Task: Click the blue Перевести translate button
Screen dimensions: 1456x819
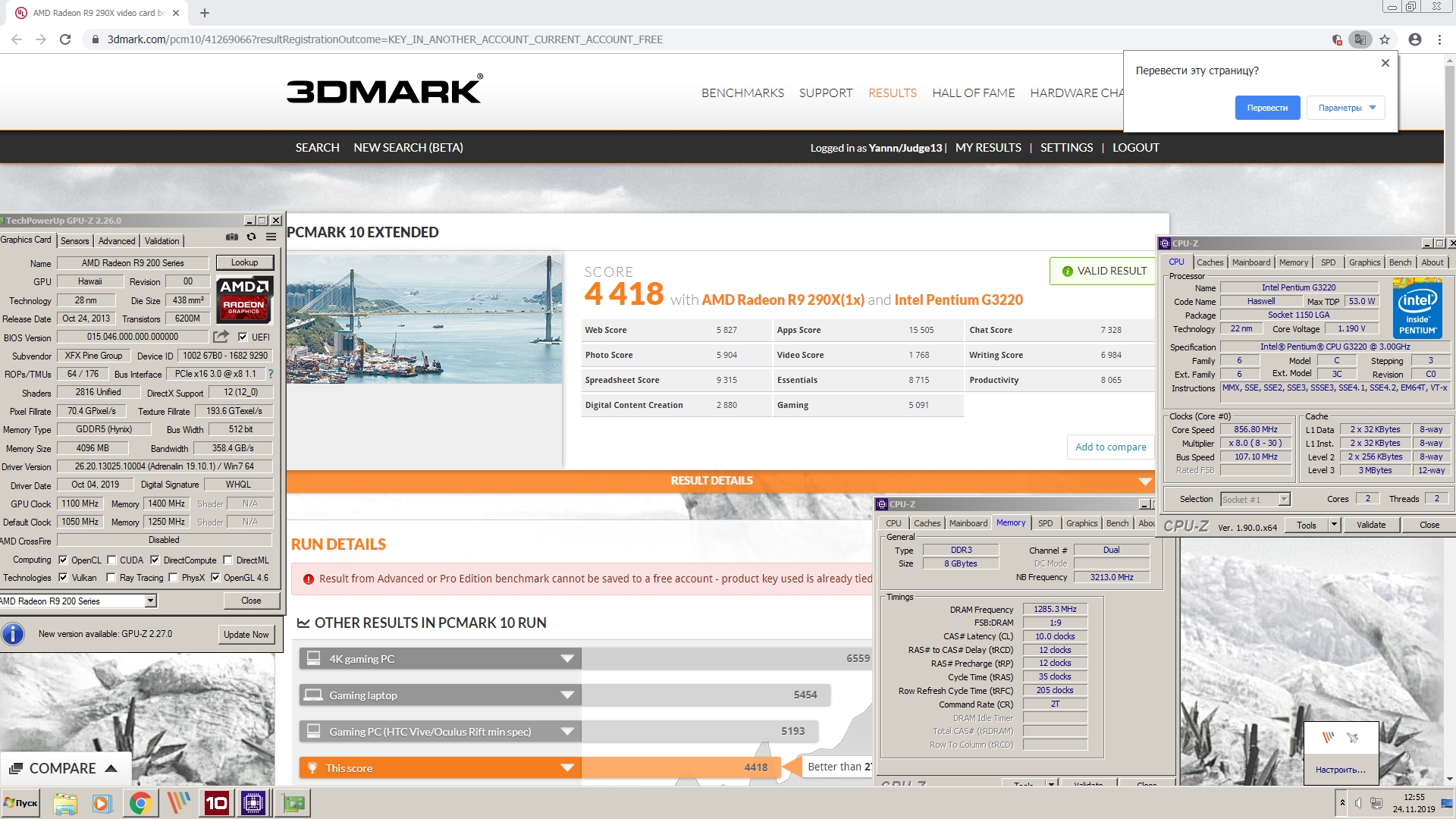Action: pyautogui.click(x=1267, y=108)
